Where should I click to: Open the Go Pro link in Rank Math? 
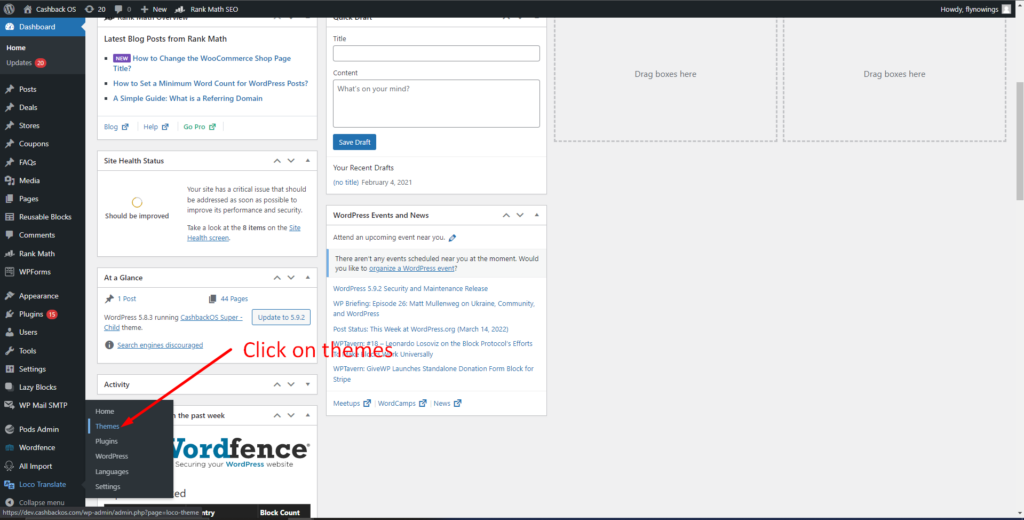[199, 127]
